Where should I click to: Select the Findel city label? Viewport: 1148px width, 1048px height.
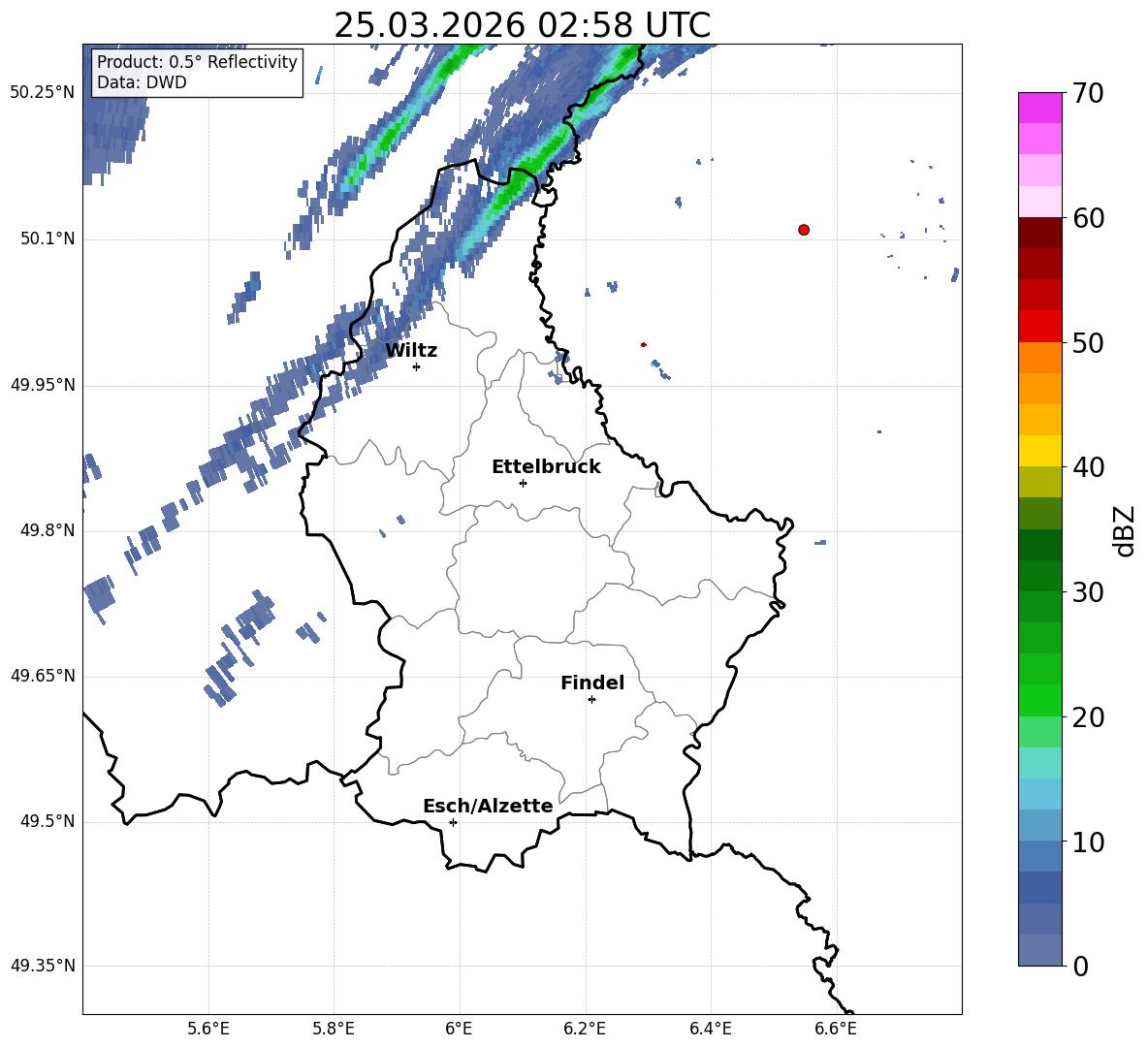[x=592, y=683]
